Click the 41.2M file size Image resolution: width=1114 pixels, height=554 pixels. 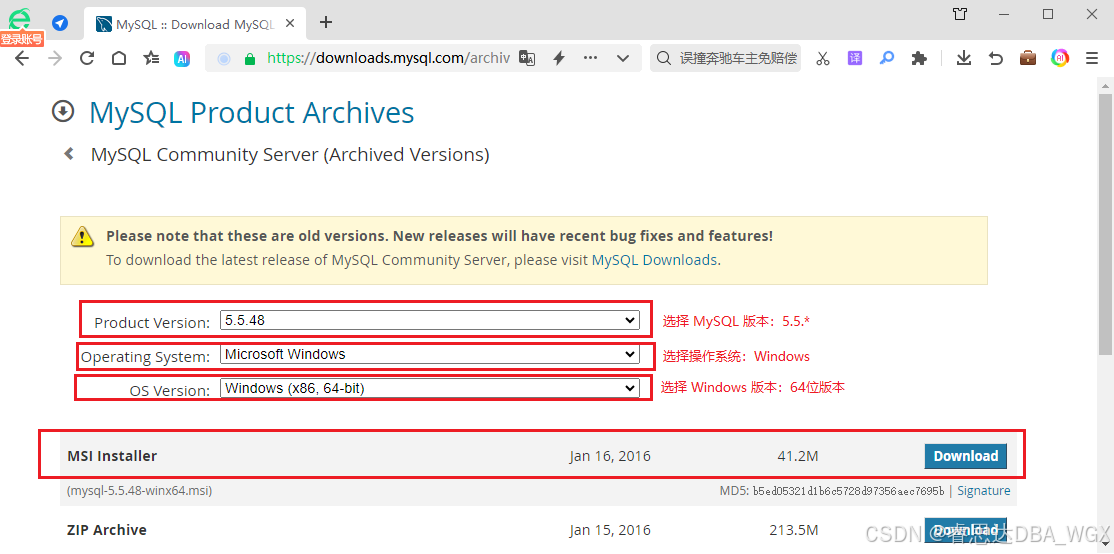pyautogui.click(x=798, y=456)
